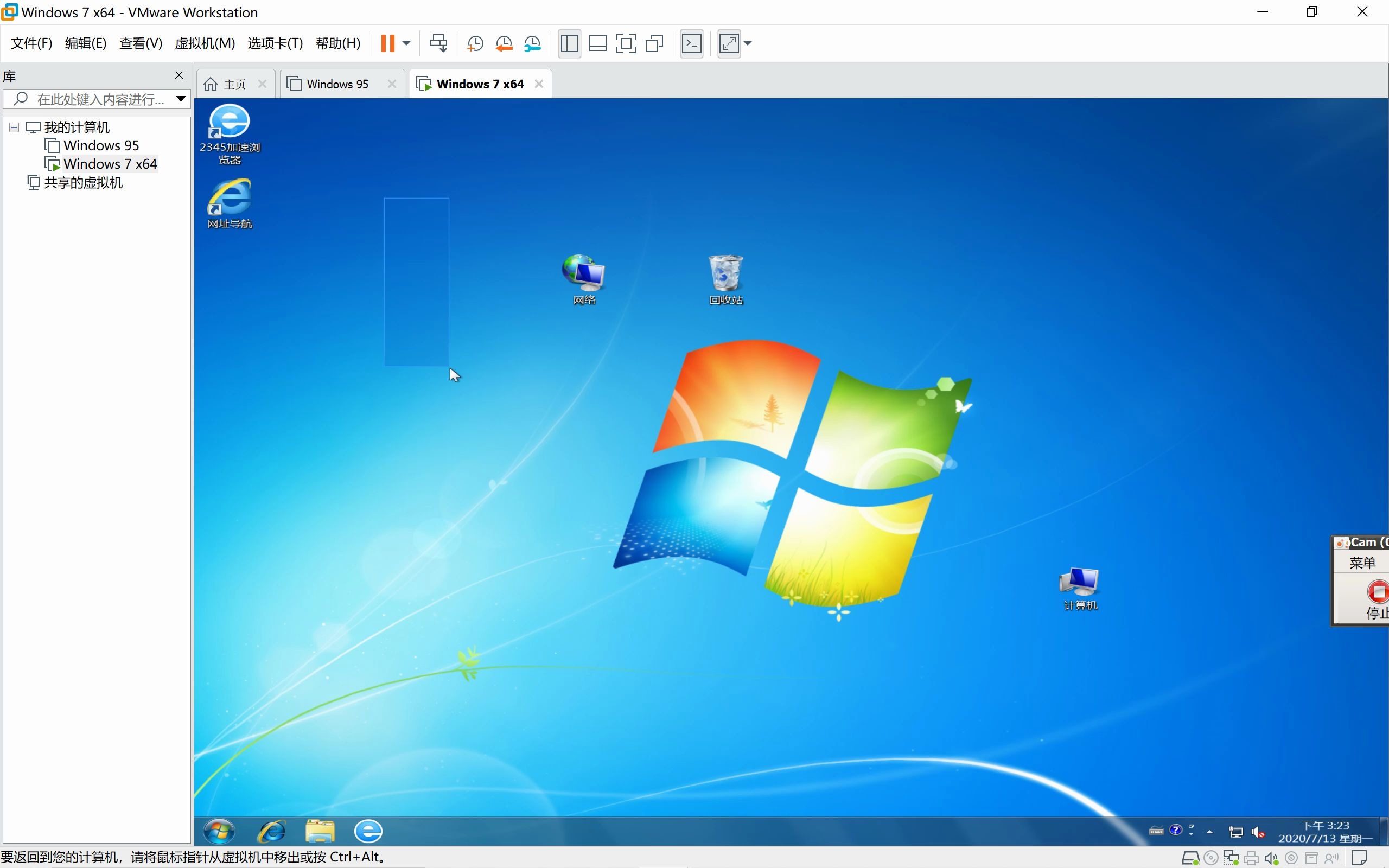This screenshot has width=1389, height=868.
Task: Expand the stretch mode dropdown arrow
Action: pos(748,43)
